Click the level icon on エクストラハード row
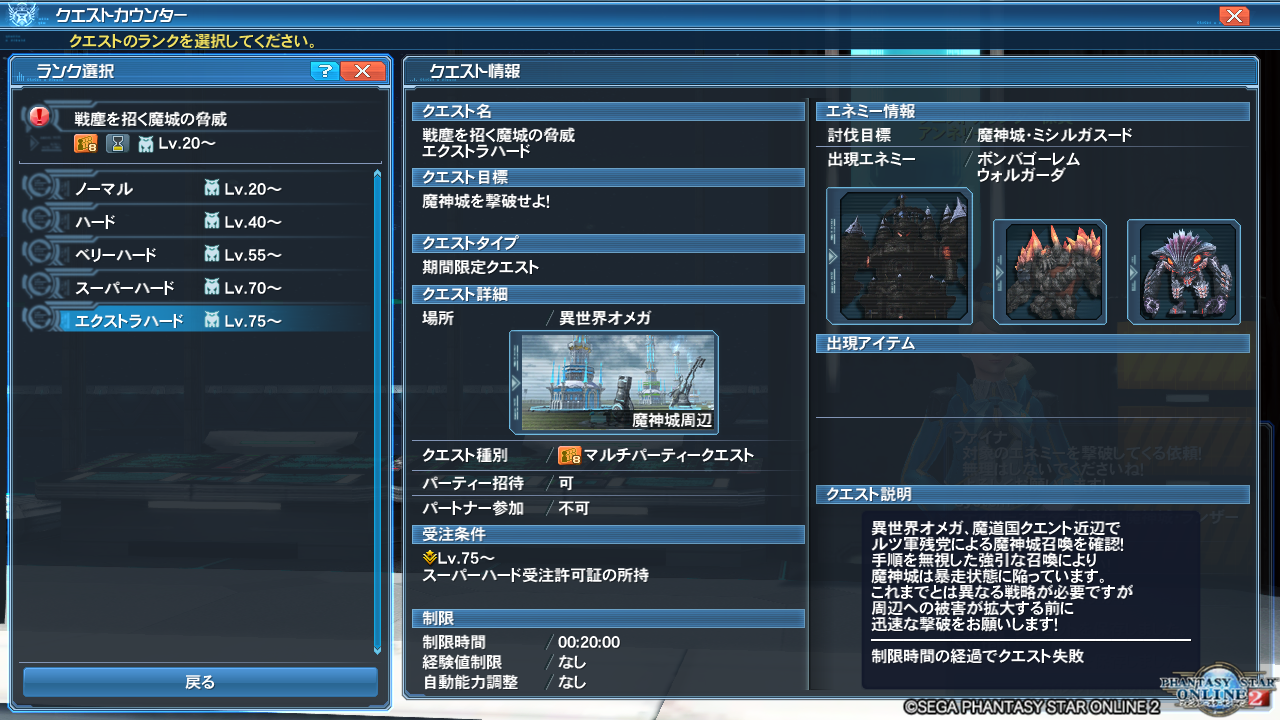The image size is (1280, 720). (x=211, y=321)
